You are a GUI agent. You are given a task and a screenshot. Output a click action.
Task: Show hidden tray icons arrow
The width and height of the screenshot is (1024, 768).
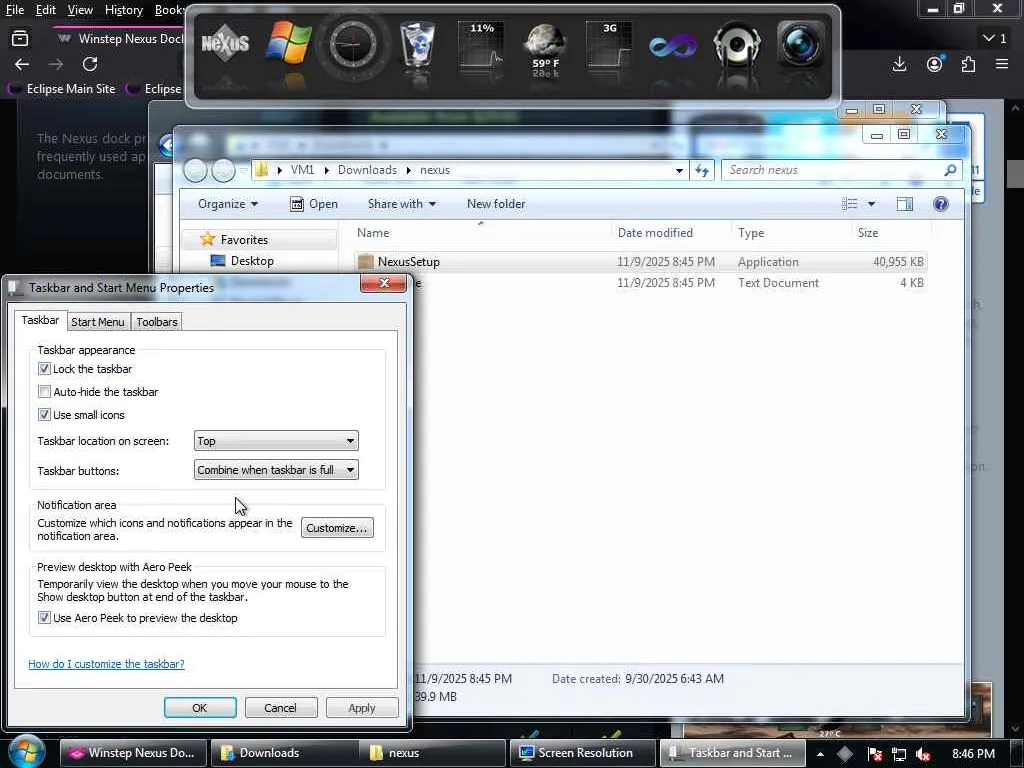pos(820,754)
